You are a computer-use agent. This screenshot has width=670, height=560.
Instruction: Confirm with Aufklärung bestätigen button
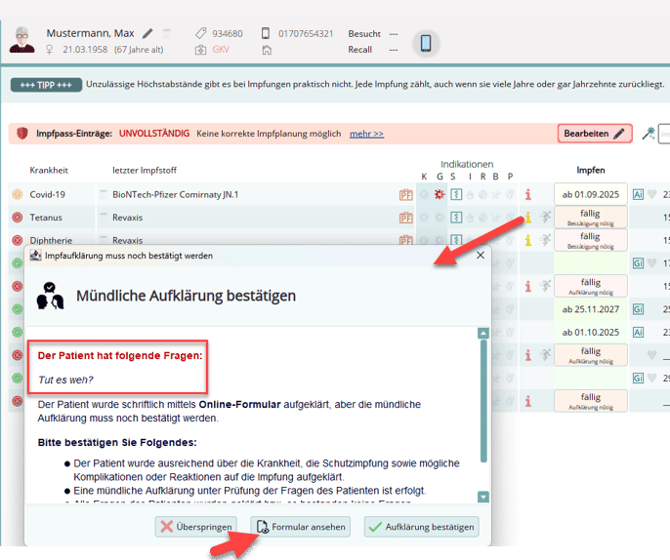pyautogui.click(x=420, y=526)
